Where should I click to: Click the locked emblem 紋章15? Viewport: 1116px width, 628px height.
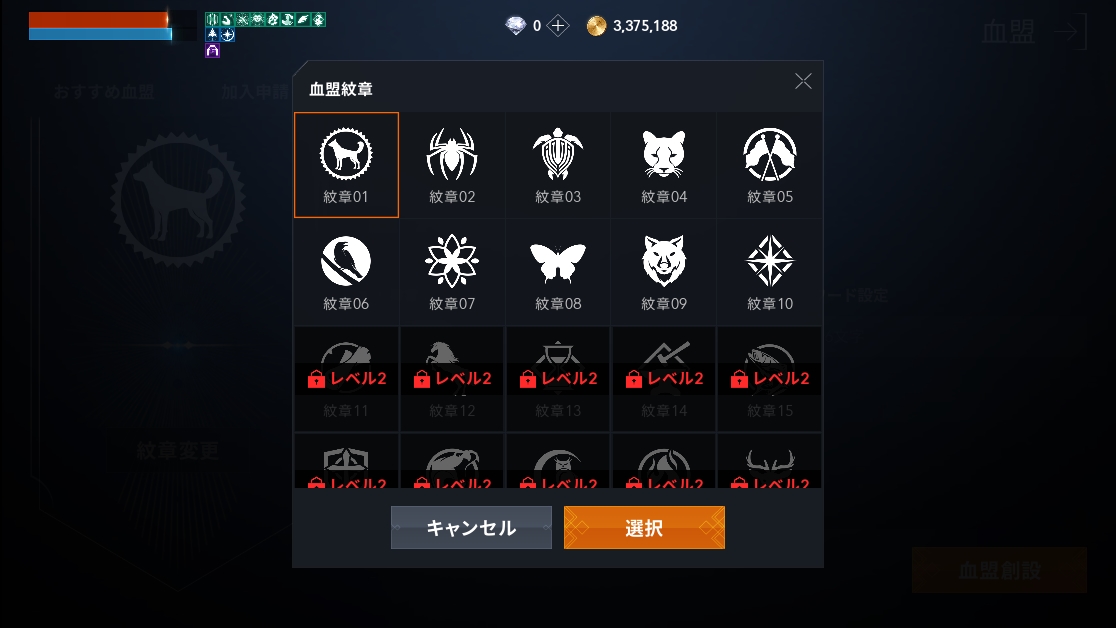click(769, 379)
